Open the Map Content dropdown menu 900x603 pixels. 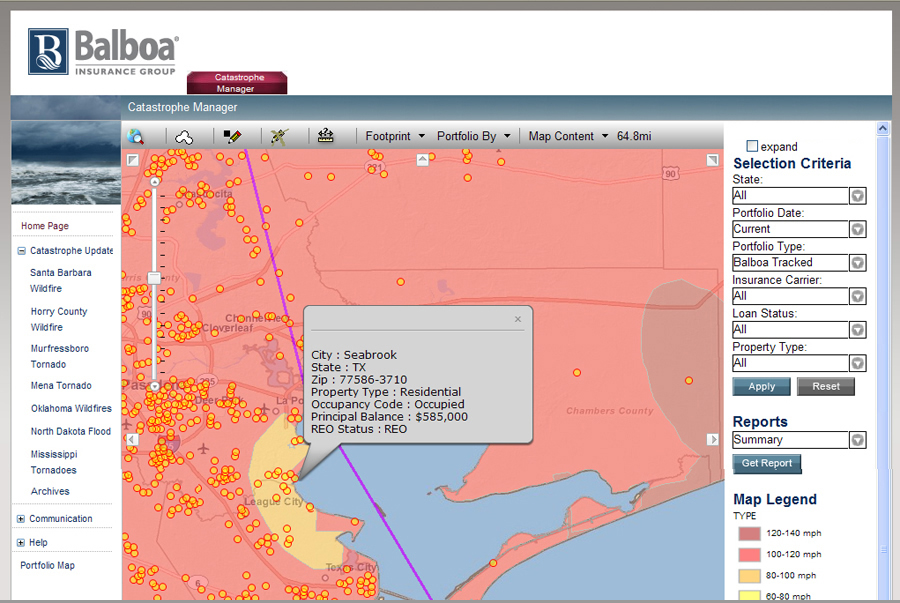pos(568,137)
